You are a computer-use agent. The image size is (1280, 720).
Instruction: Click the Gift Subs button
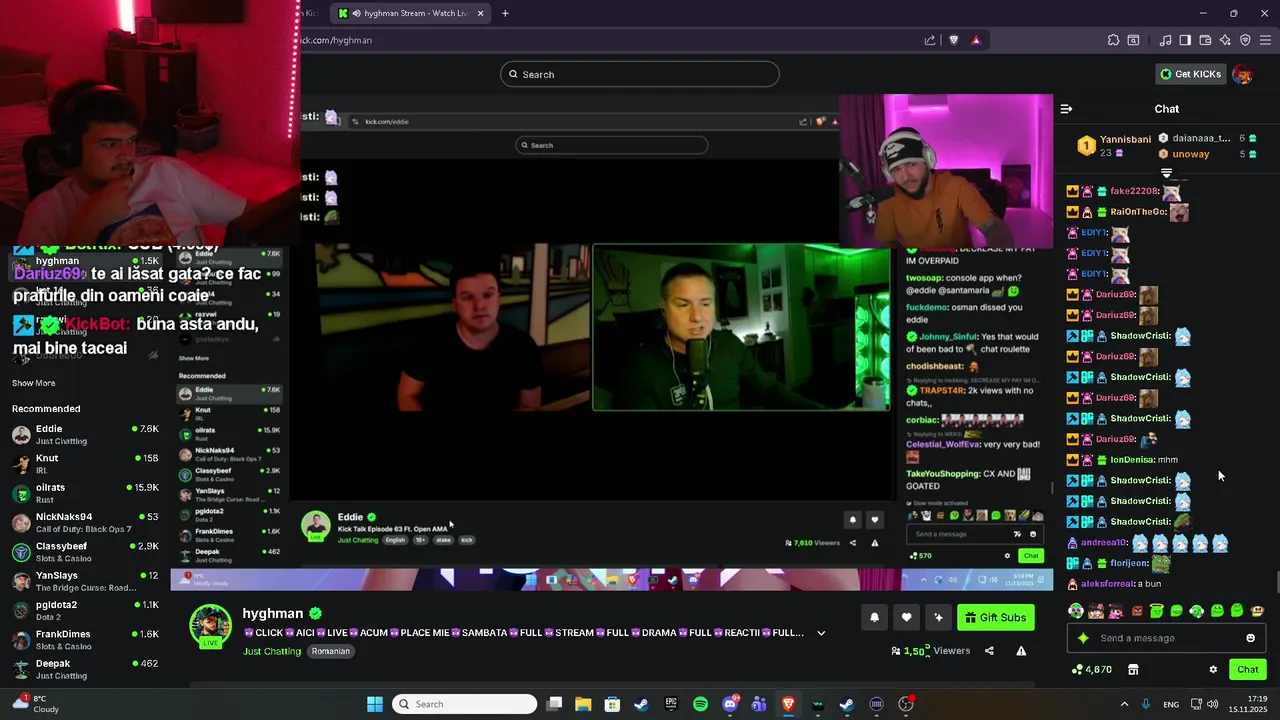(996, 618)
